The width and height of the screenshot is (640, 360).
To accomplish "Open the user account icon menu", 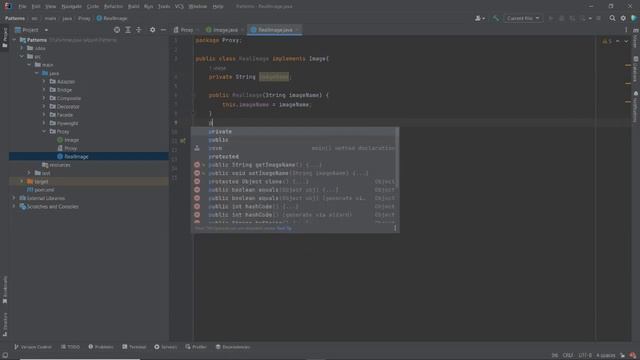I will pos(480,18).
